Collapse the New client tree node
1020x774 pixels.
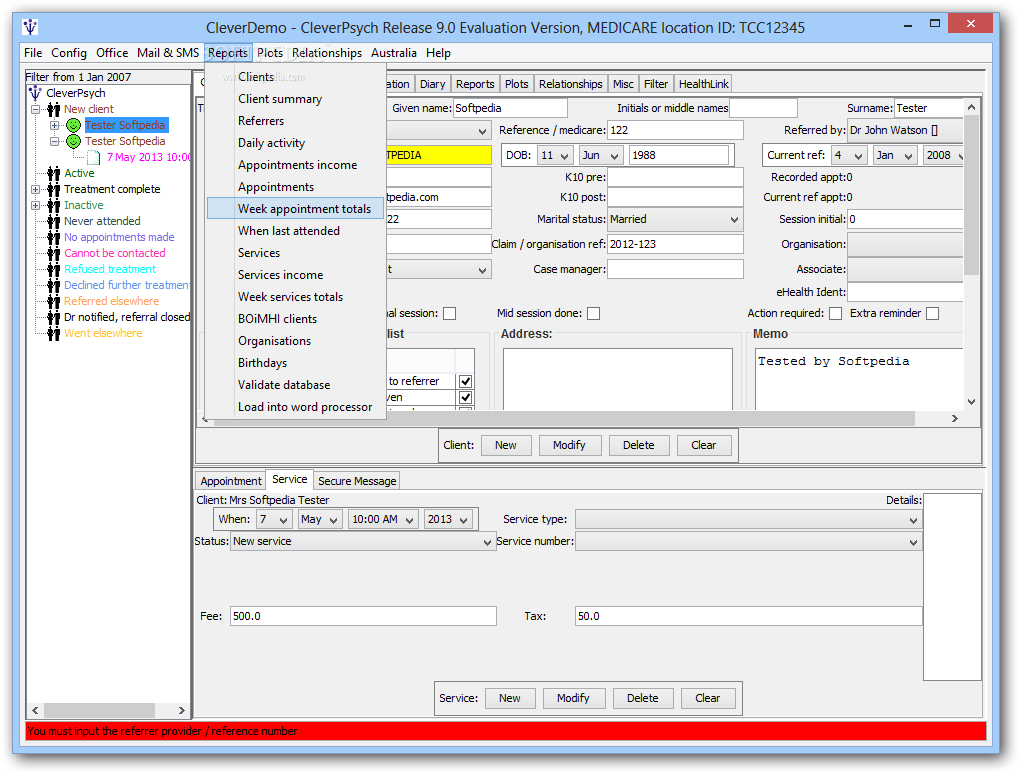pyautogui.click(x=36, y=109)
